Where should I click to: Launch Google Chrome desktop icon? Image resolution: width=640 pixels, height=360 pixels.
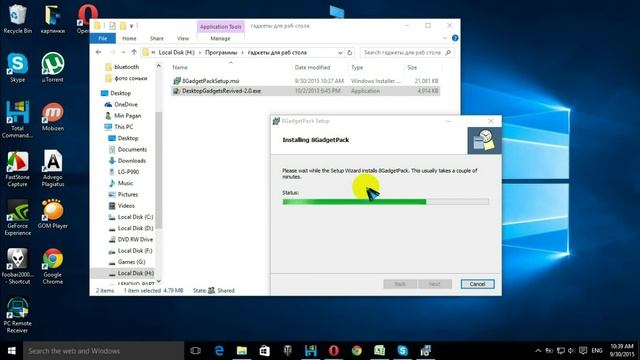53,266
